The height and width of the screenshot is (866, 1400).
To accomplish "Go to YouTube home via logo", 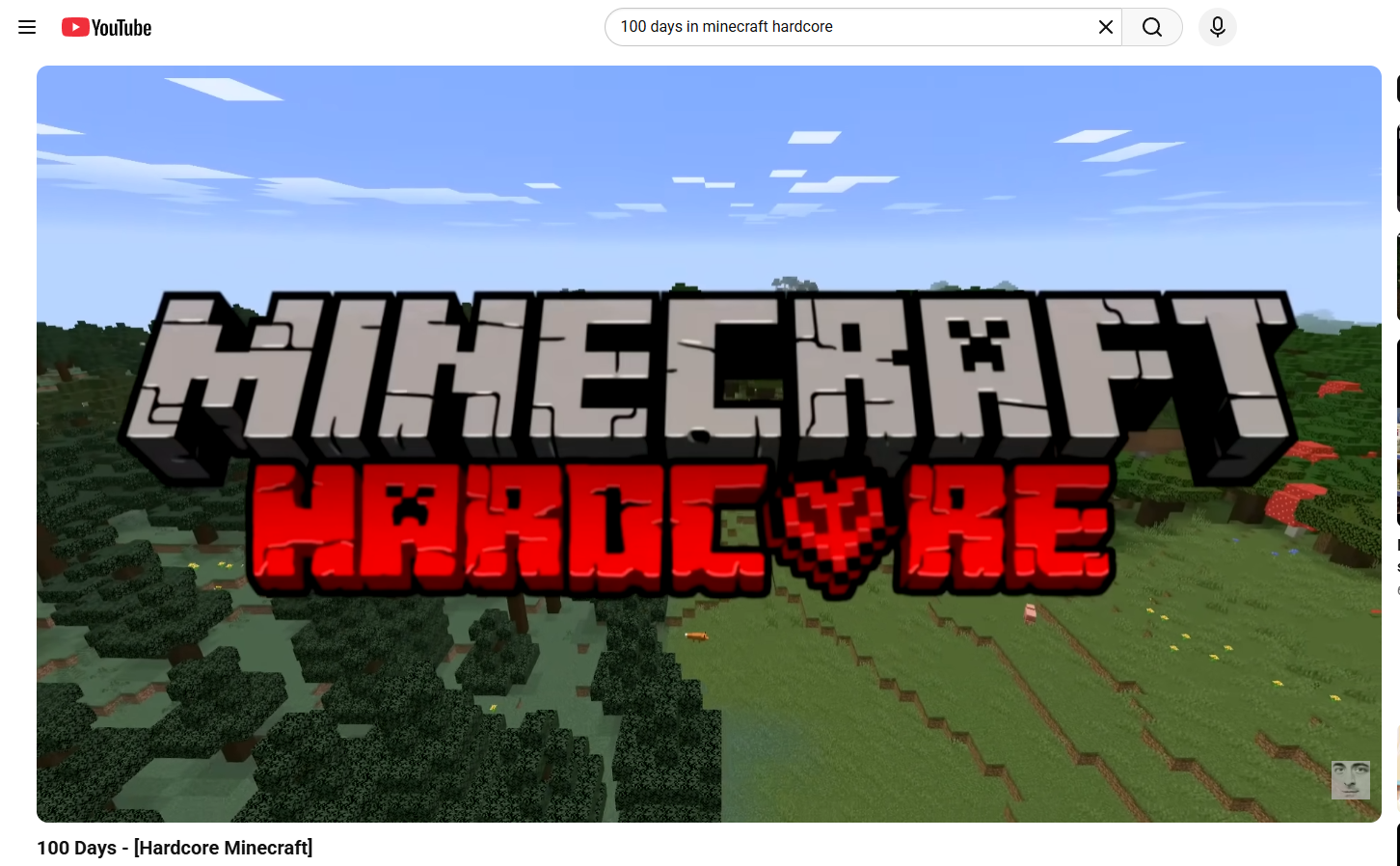I will pos(106,27).
